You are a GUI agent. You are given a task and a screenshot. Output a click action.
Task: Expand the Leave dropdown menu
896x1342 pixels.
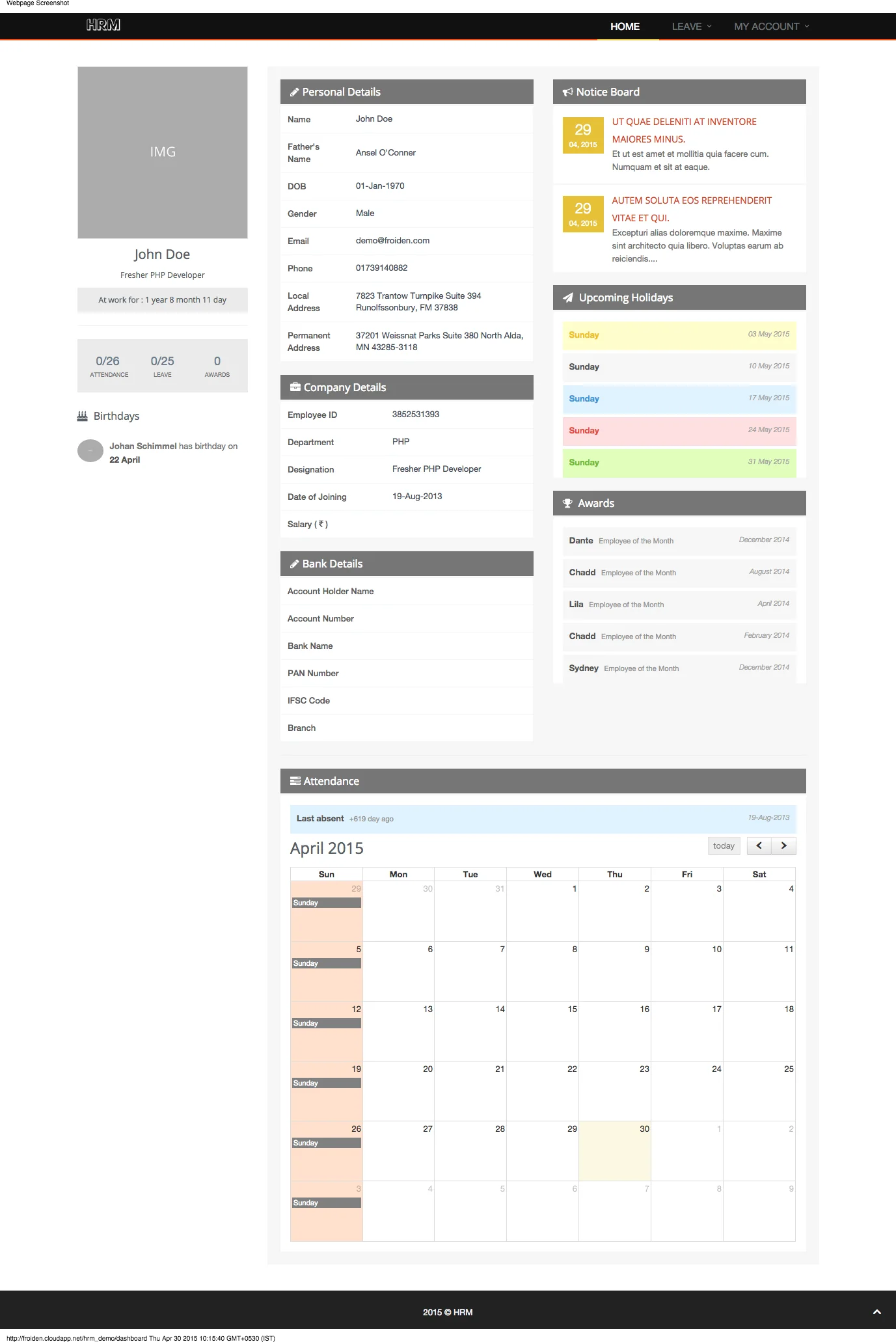(x=691, y=27)
